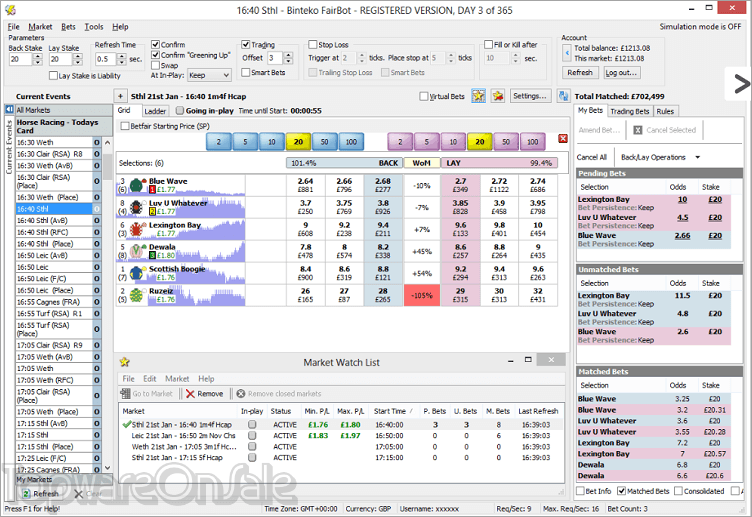Click the Ruzeiz jockey silks icon
Screen dimensions: 752x517
click(137, 295)
